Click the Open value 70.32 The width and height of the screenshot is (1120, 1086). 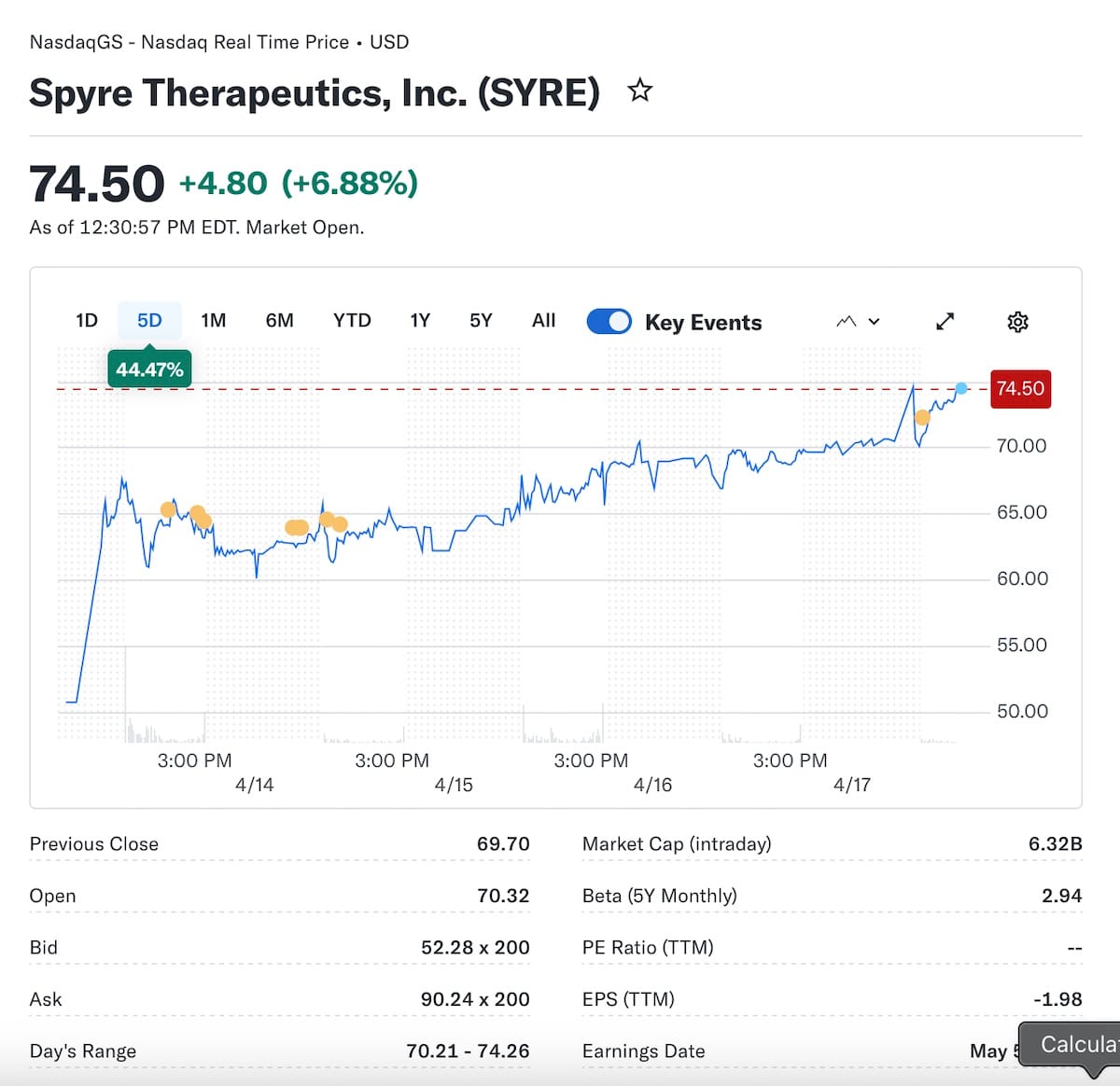pos(503,896)
